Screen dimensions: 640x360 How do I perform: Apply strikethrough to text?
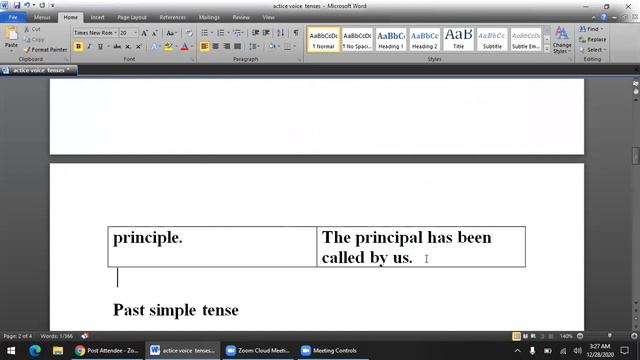[117, 47]
